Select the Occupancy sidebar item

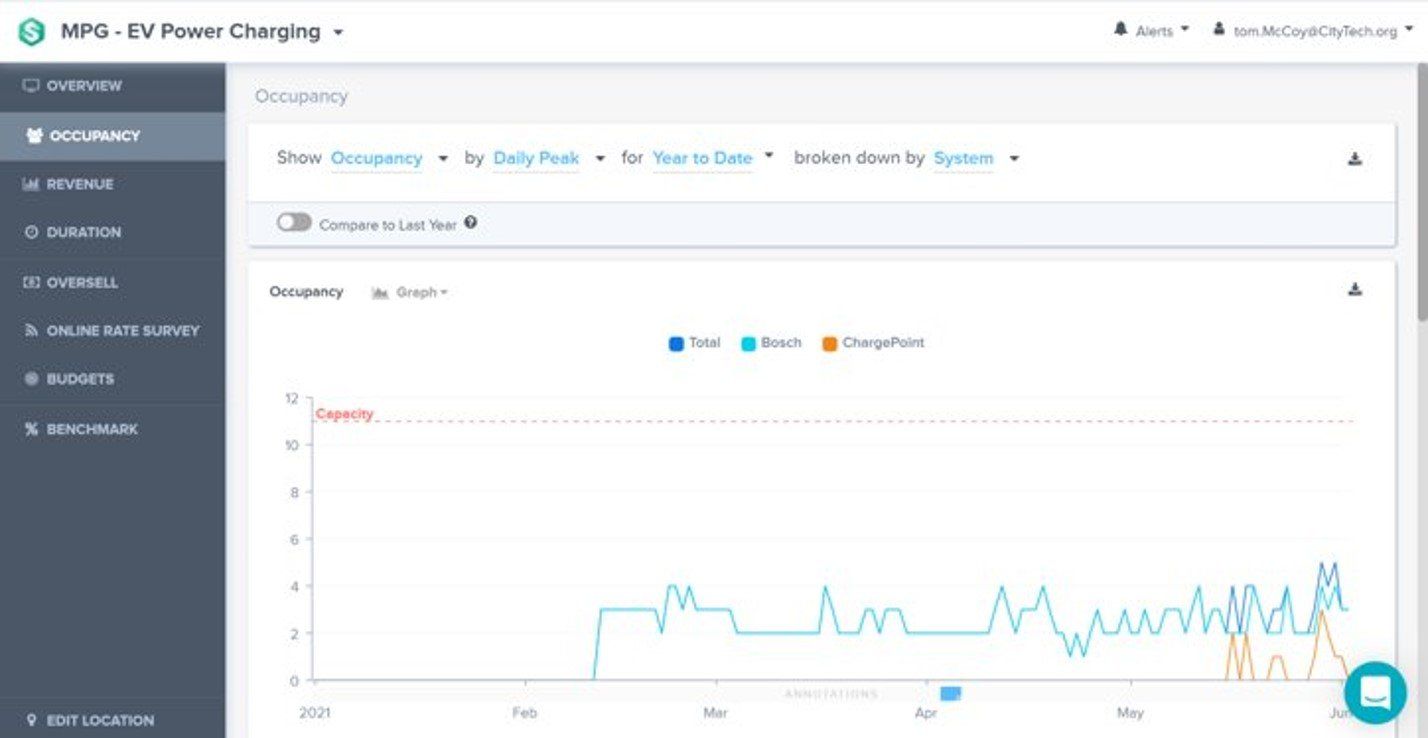click(x=112, y=136)
